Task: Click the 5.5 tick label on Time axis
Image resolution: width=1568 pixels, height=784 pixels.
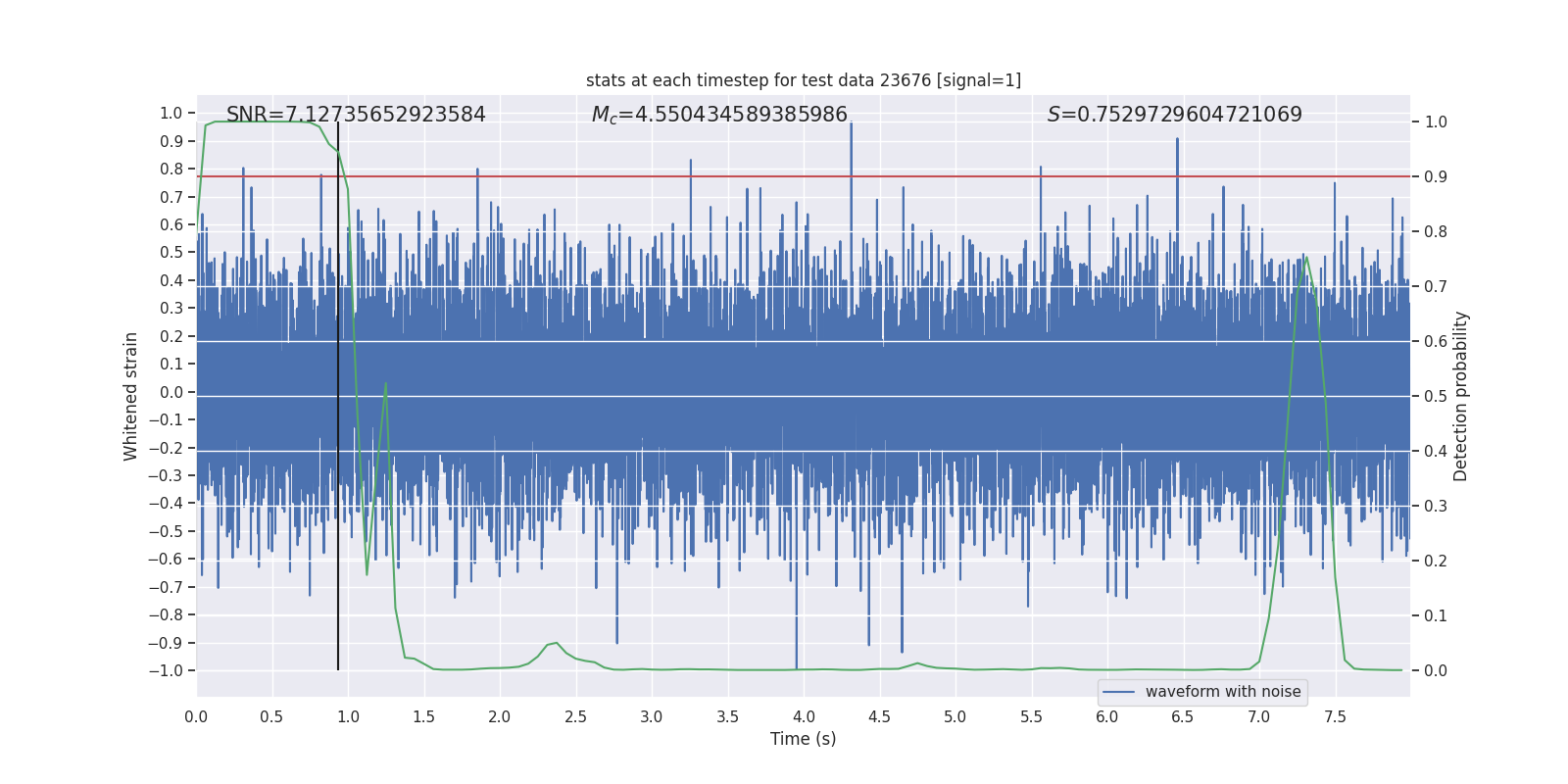Action: coord(1031,716)
